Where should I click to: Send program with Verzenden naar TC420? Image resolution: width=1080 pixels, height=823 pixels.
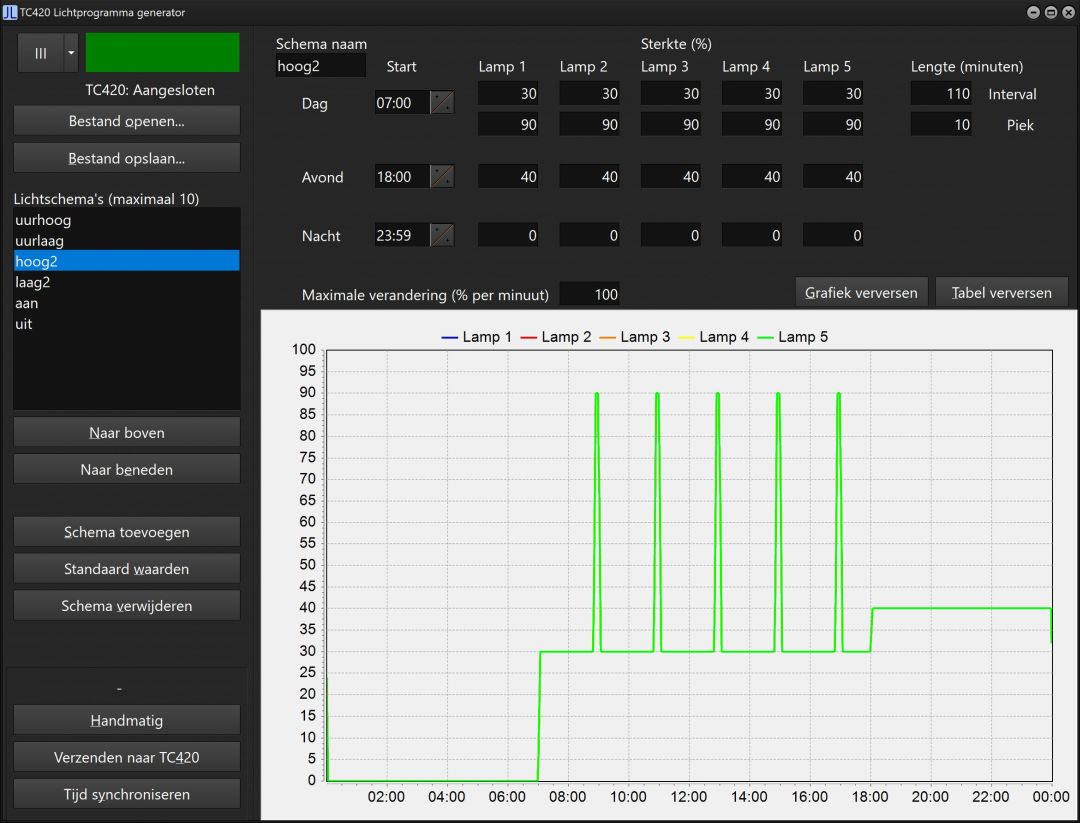(x=127, y=758)
